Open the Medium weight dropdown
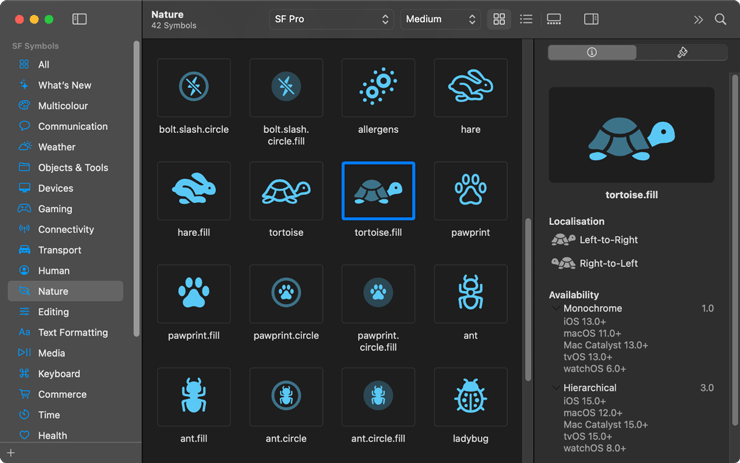 coord(440,19)
